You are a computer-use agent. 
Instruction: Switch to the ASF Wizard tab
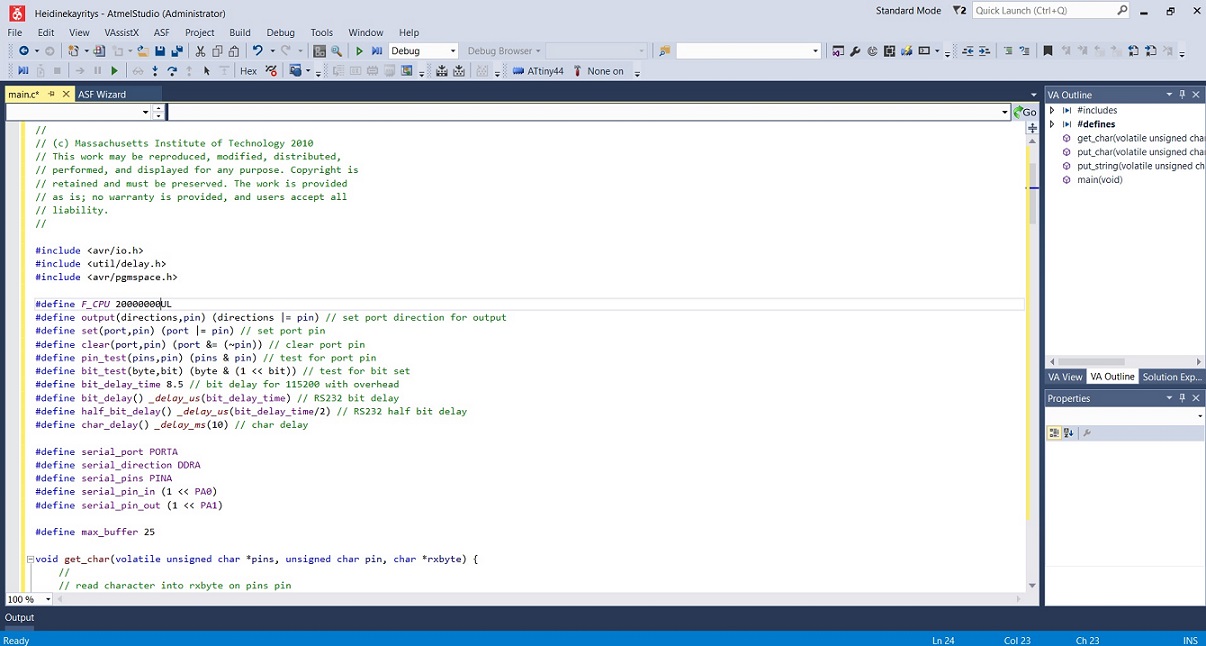pyautogui.click(x=102, y=94)
